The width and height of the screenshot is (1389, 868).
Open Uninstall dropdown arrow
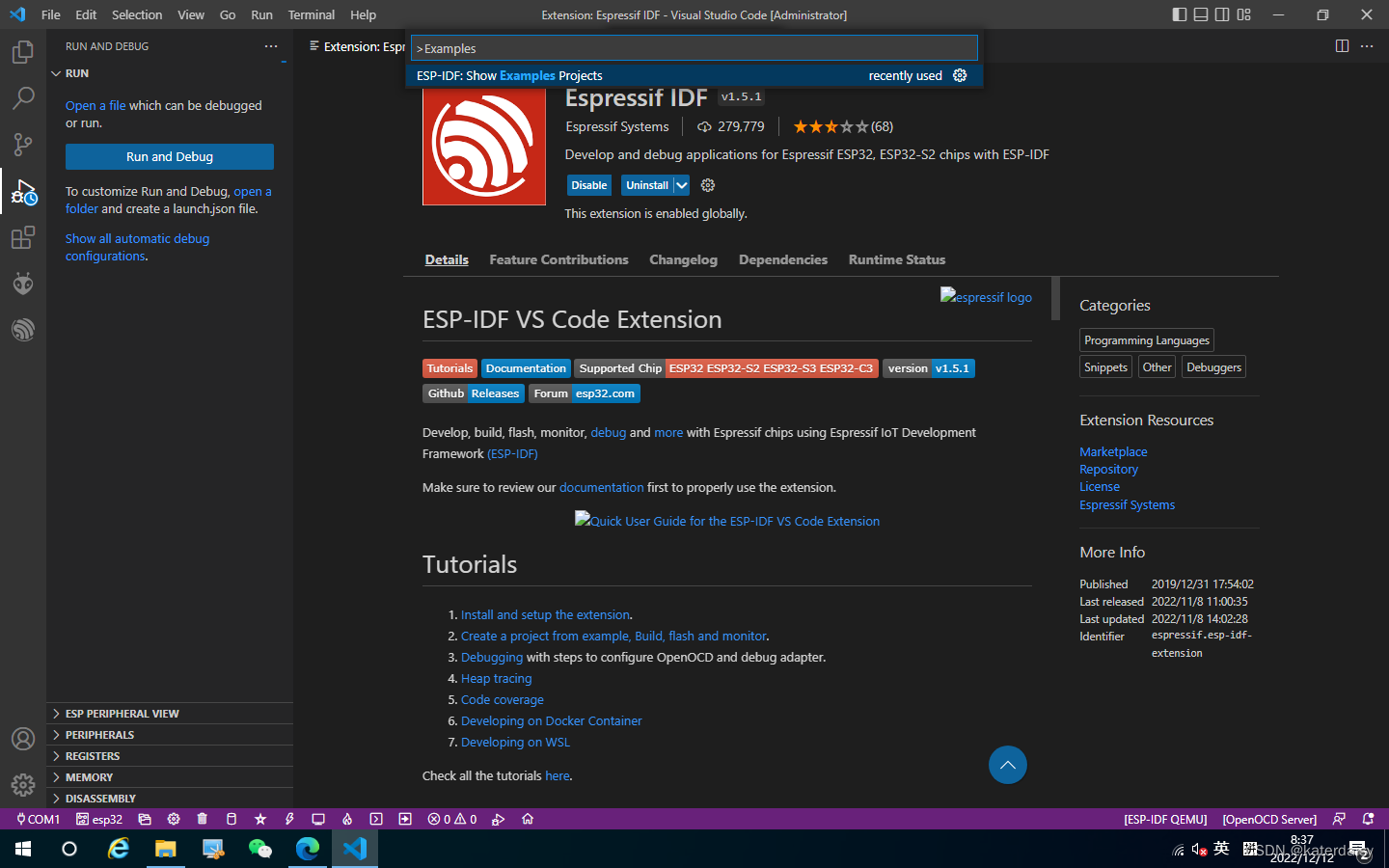(x=681, y=185)
